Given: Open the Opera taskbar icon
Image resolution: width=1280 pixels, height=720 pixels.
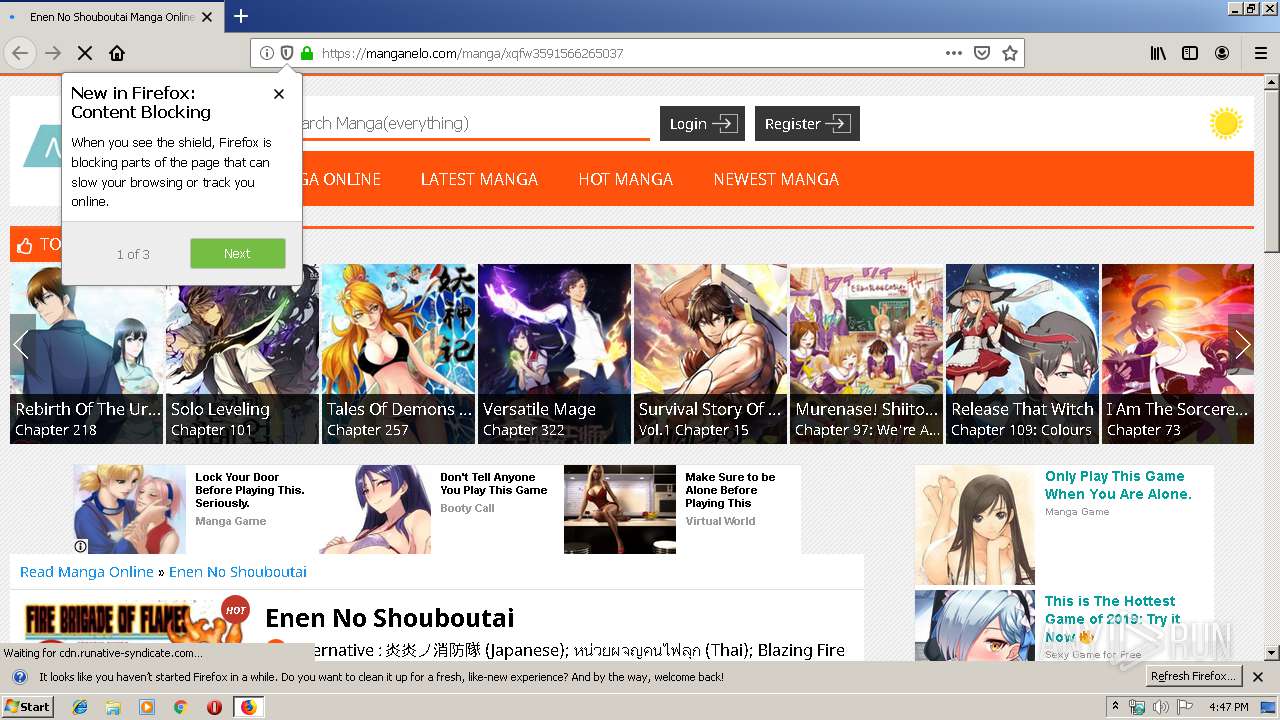Looking at the screenshot, I should click(214, 707).
